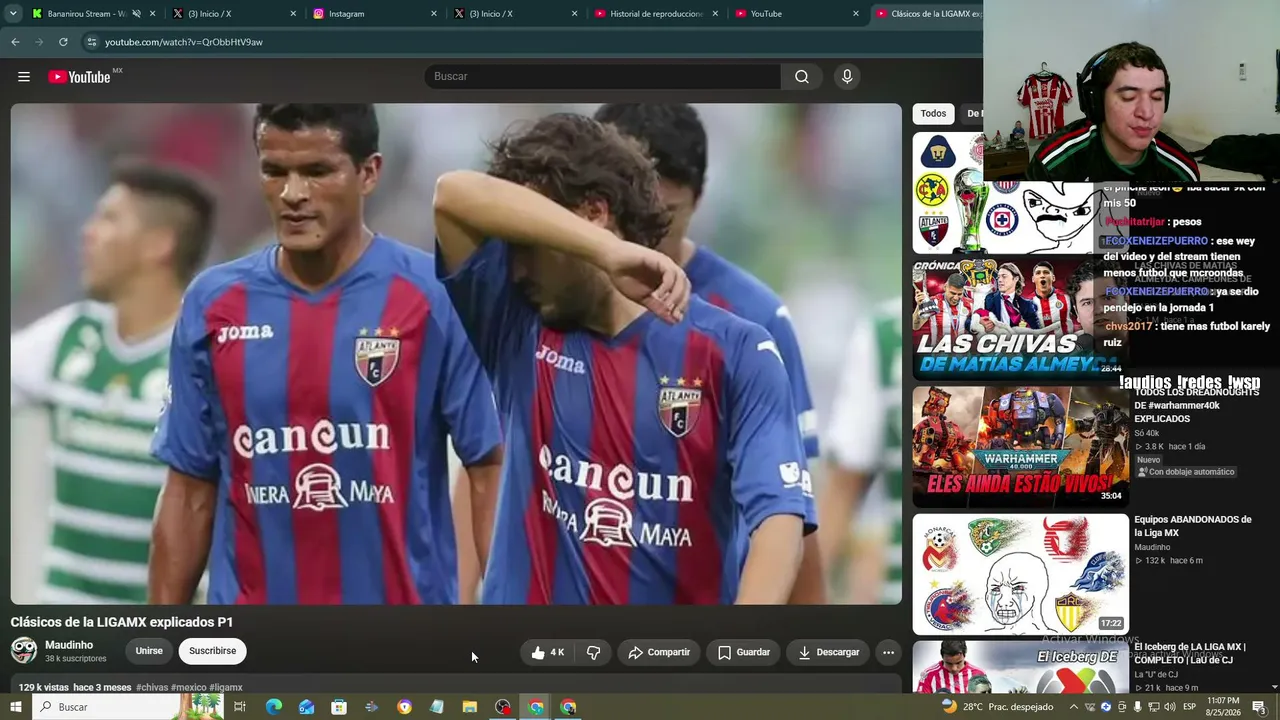Click the #mexico hashtag
The height and width of the screenshot is (720, 1280).
pos(188,688)
